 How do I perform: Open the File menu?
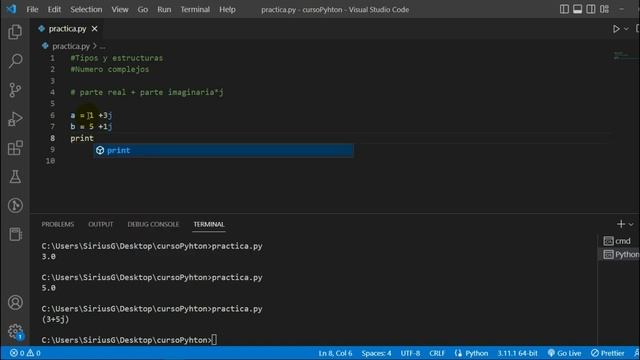click(x=32, y=9)
